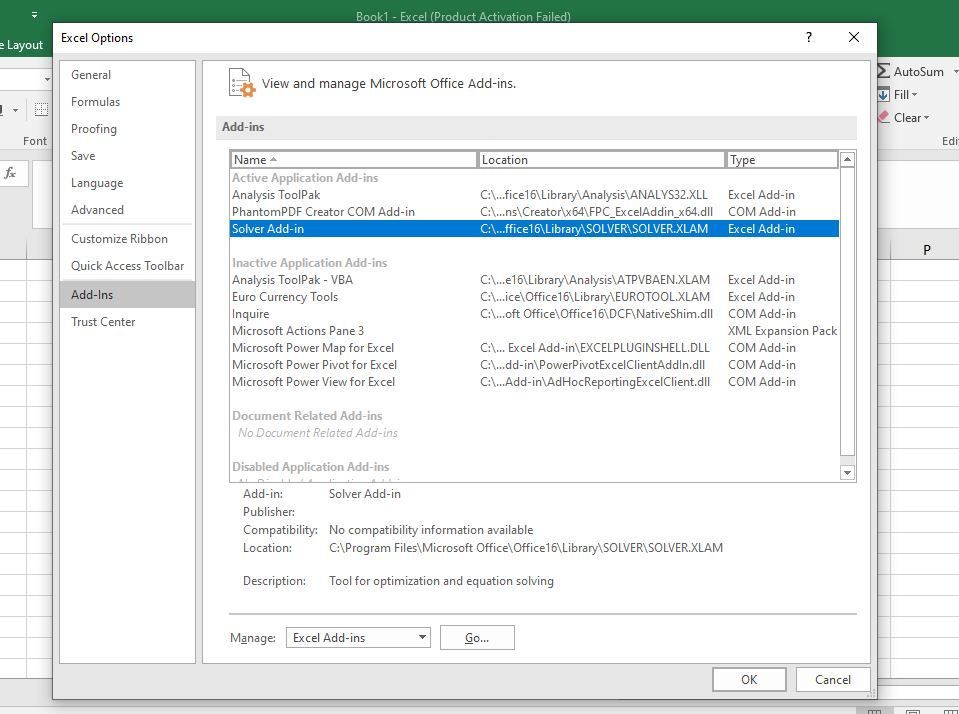Click the add-ins list scroll up arrow
The width and height of the screenshot is (959, 714).
click(x=847, y=160)
